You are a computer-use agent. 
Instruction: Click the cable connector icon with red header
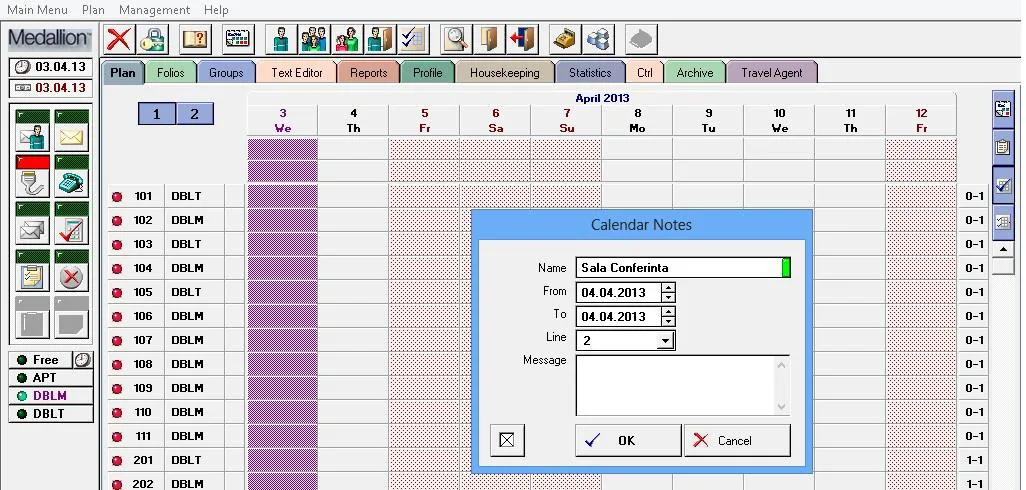[x=32, y=177]
